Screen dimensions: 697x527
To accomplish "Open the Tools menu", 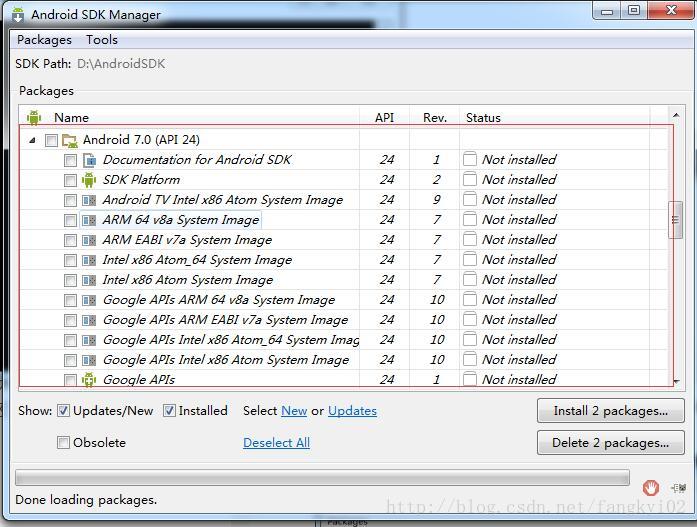I will click(x=102, y=40).
